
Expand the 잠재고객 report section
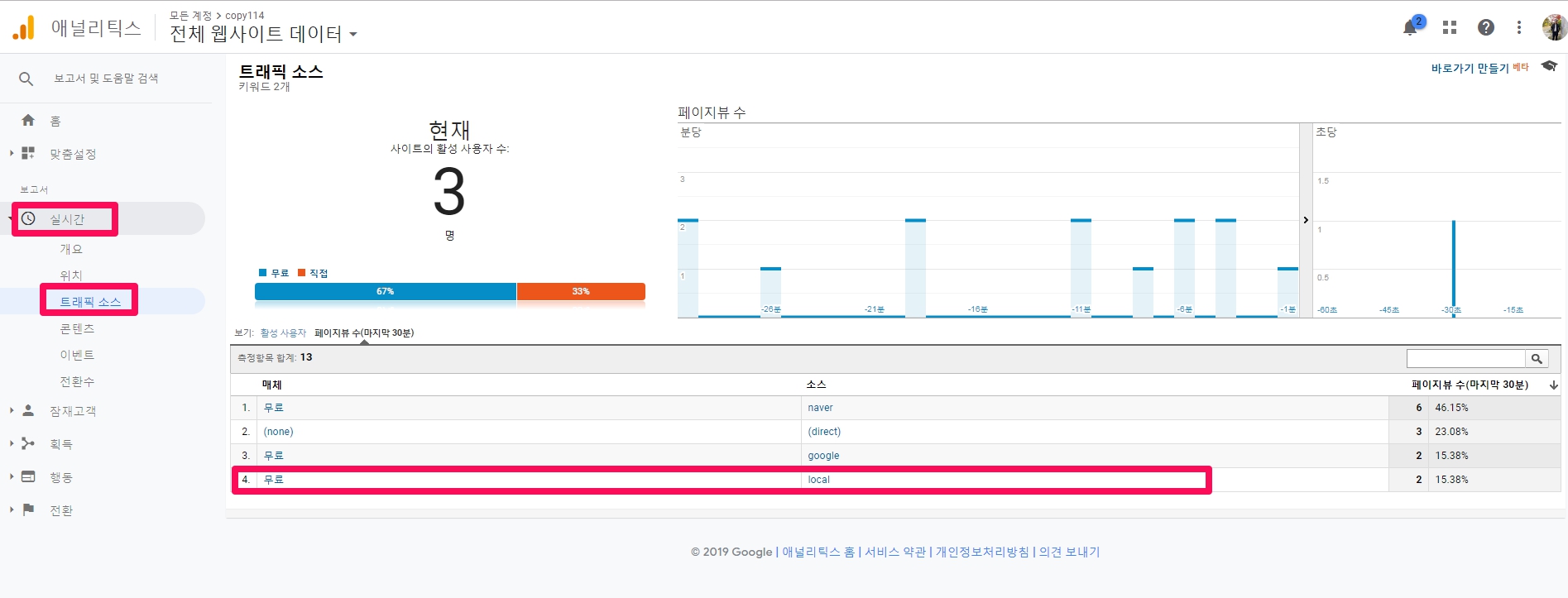[x=72, y=411]
